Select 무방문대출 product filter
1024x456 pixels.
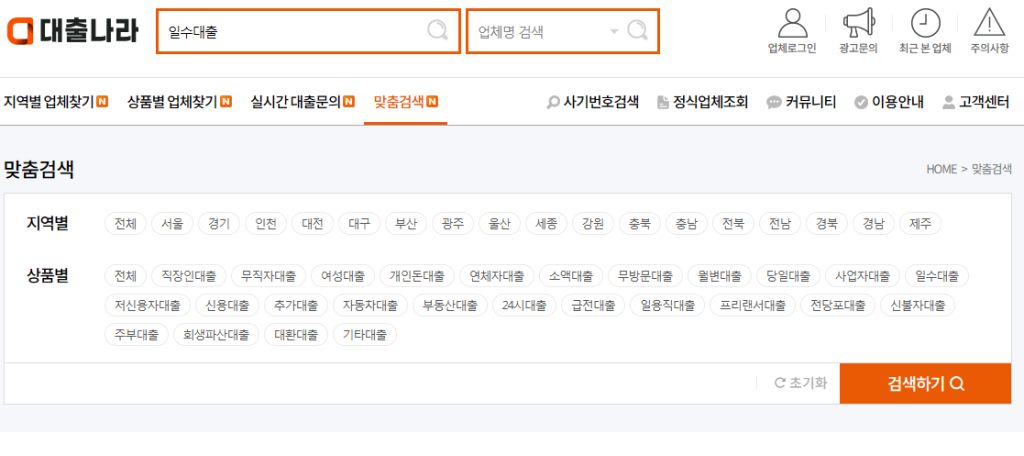click(645, 276)
